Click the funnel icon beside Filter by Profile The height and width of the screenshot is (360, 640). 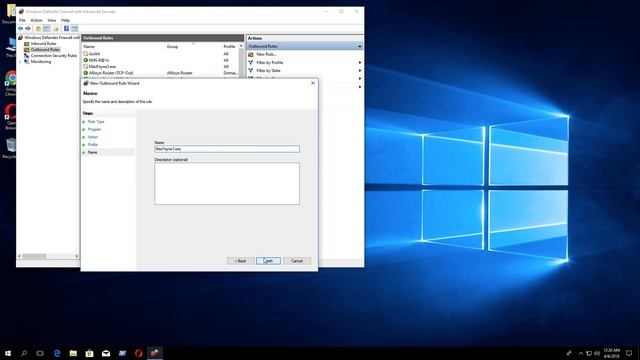(251, 62)
